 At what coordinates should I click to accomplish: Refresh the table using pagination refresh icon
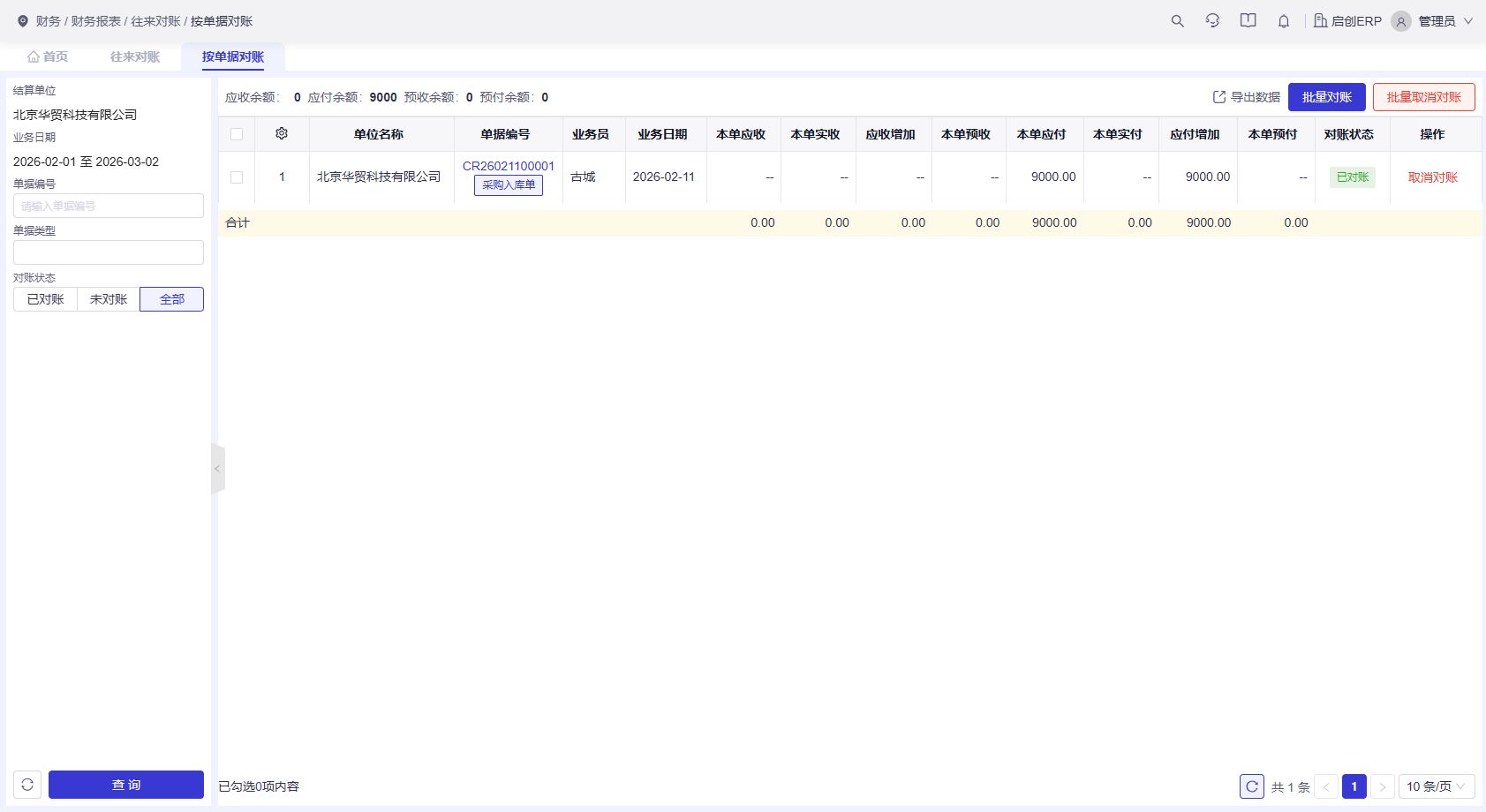point(1252,786)
